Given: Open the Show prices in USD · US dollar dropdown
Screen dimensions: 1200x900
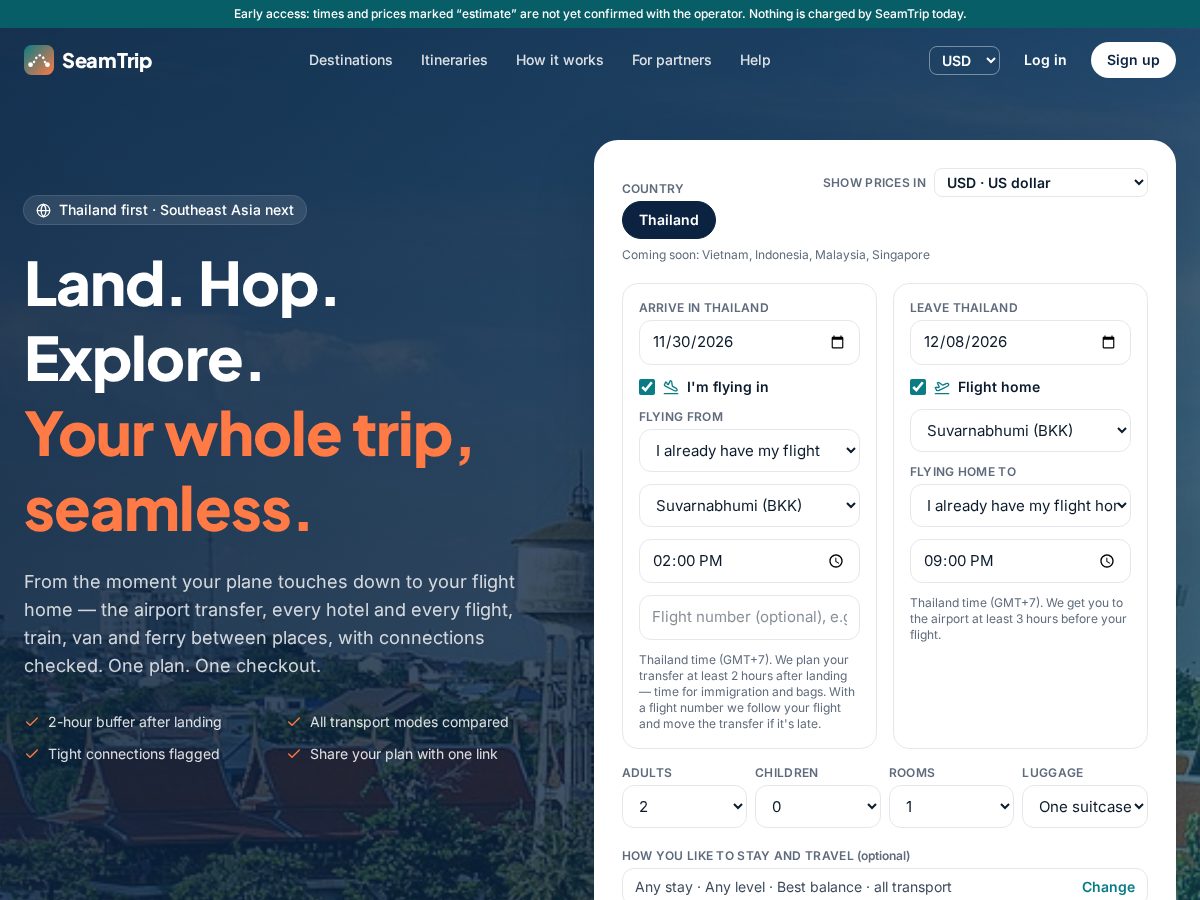Looking at the screenshot, I should (1041, 183).
